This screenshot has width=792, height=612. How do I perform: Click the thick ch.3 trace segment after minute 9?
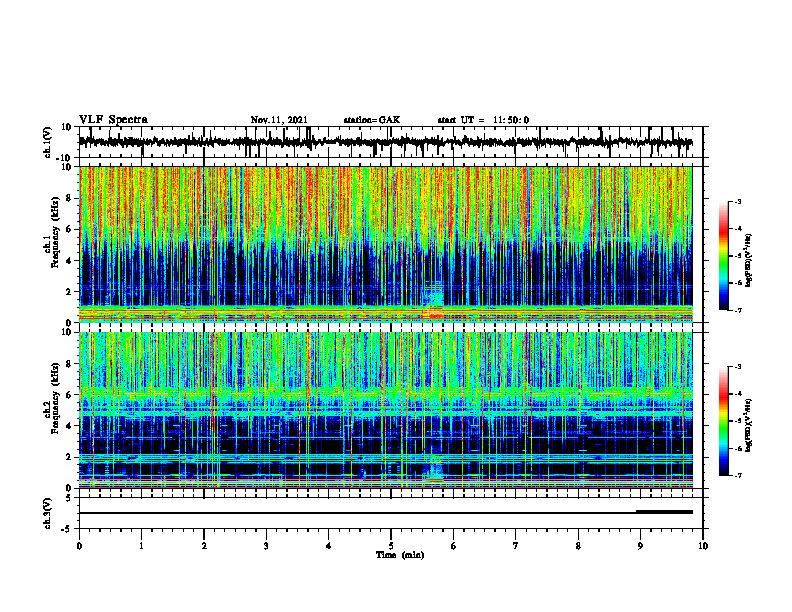pyautogui.click(x=664, y=512)
